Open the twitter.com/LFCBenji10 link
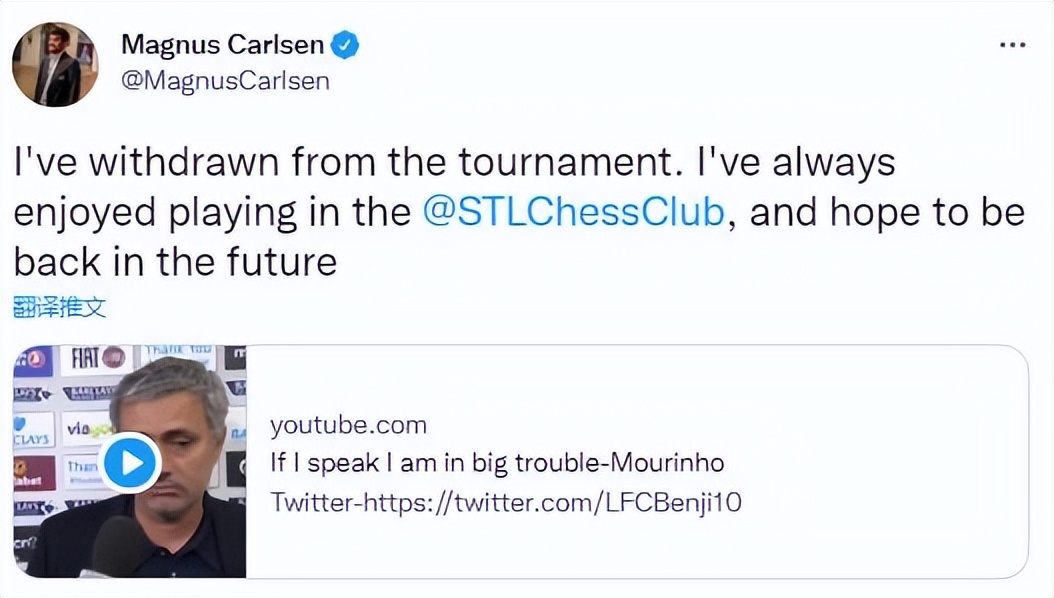 point(506,502)
